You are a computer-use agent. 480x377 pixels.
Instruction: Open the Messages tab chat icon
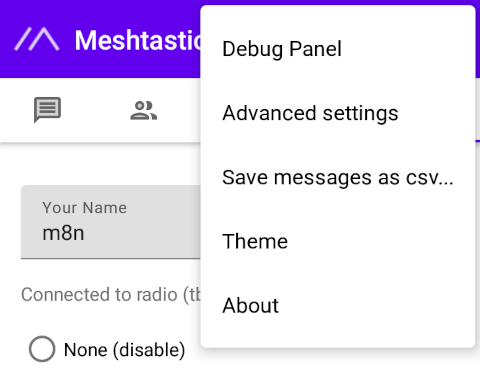click(47, 110)
